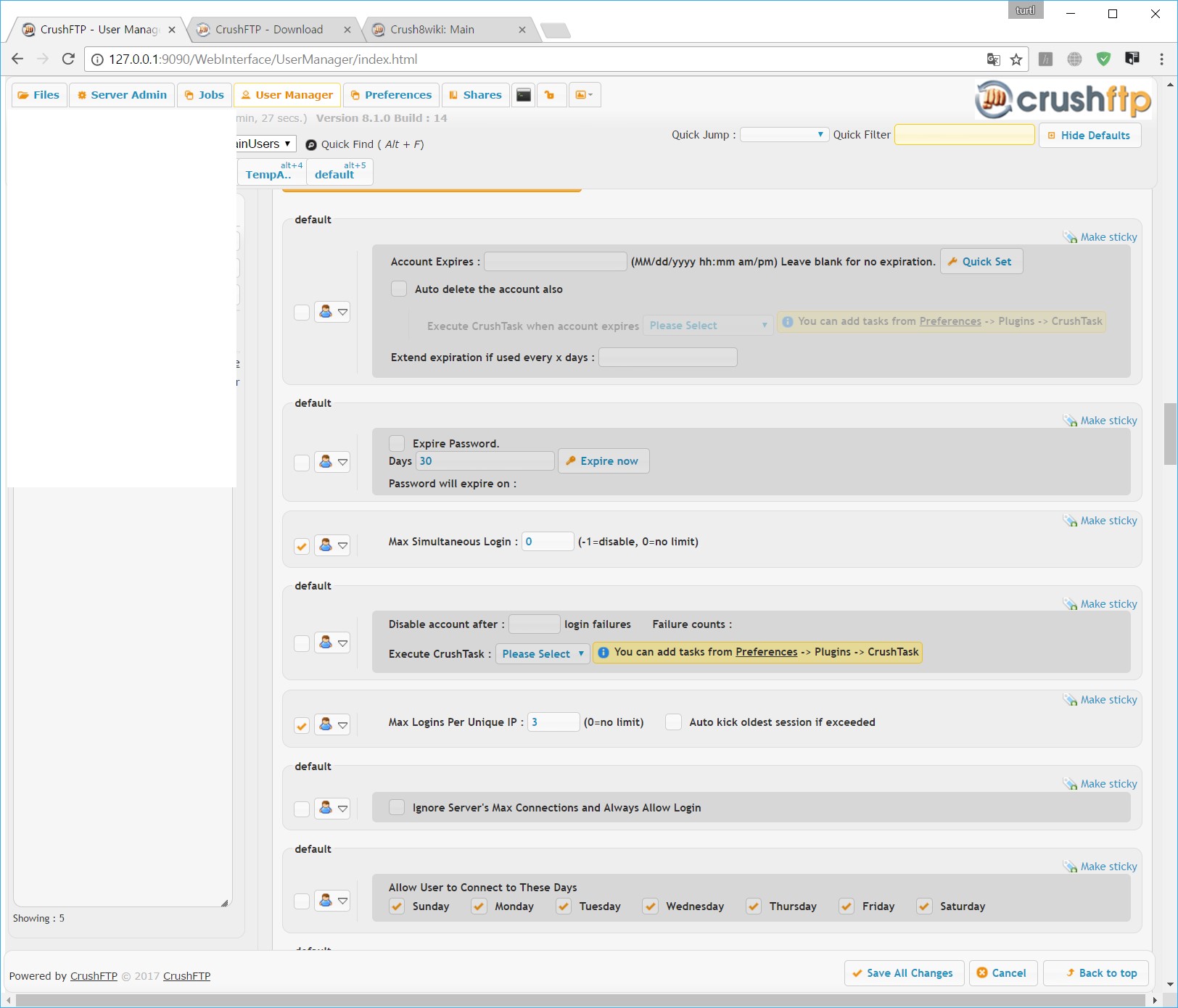The height and width of the screenshot is (1008, 1178).
Task: Click the Account Expires date field
Action: (556, 261)
